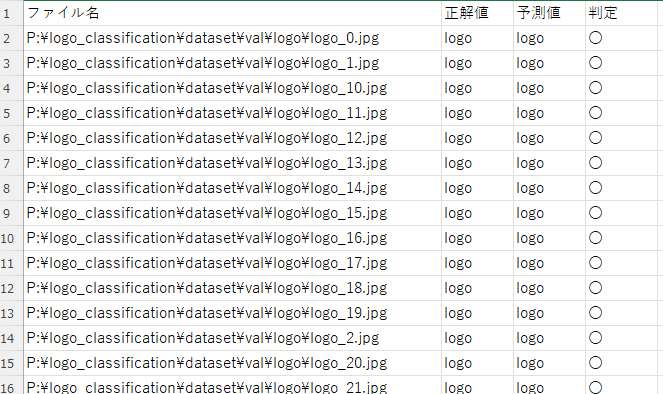This screenshot has width=663, height=394.
Task: Select 予測値 logo cell in row 7
Action: click(549, 163)
